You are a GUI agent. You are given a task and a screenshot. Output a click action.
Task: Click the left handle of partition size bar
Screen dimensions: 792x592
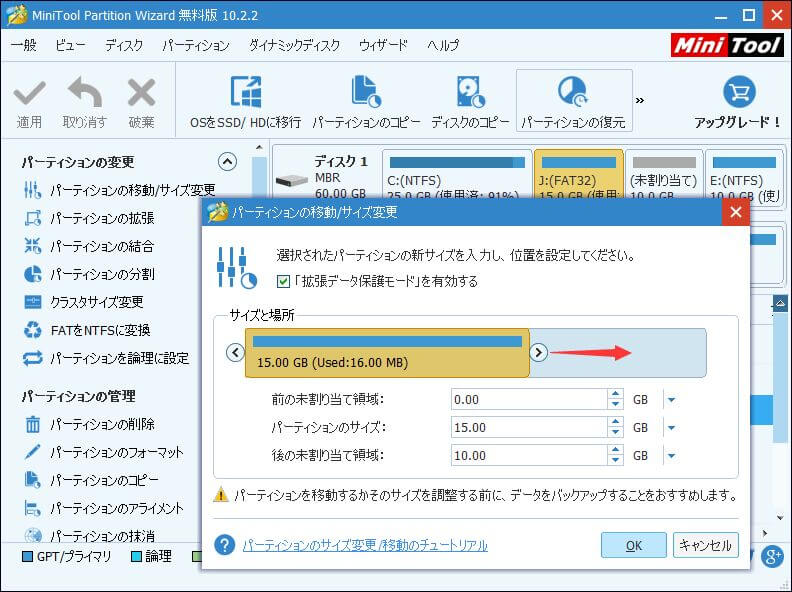235,352
